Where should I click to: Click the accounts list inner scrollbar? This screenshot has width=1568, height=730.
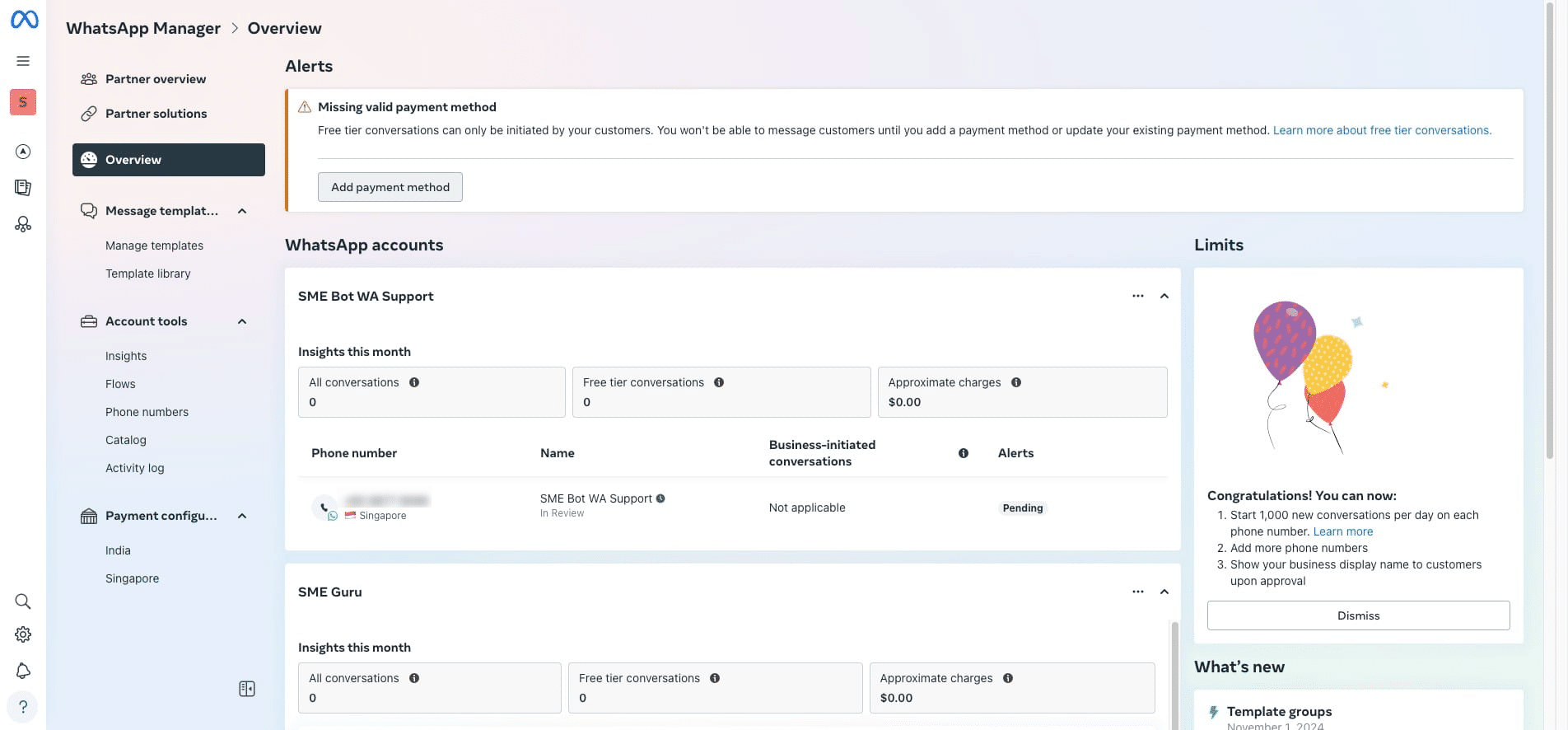tap(1174, 676)
